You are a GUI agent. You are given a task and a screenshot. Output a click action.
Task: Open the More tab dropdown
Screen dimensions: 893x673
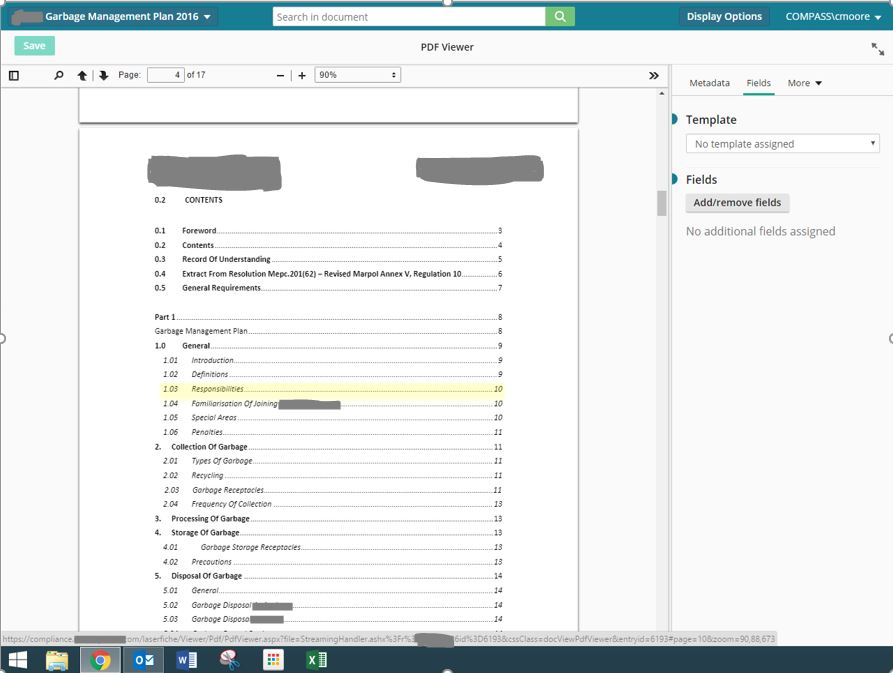tap(804, 83)
